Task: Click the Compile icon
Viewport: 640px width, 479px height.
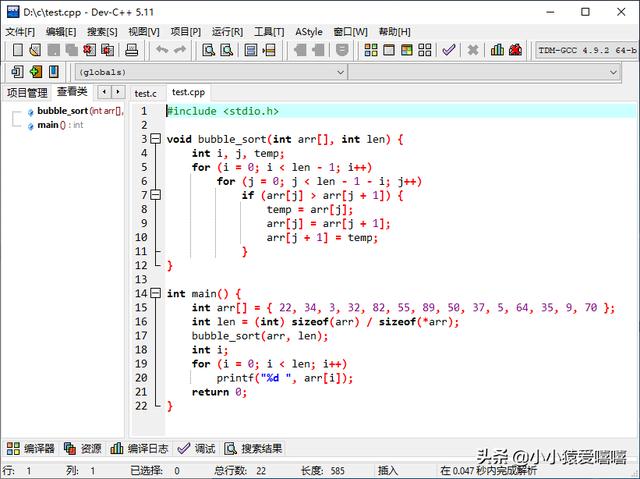Action: (x=371, y=50)
